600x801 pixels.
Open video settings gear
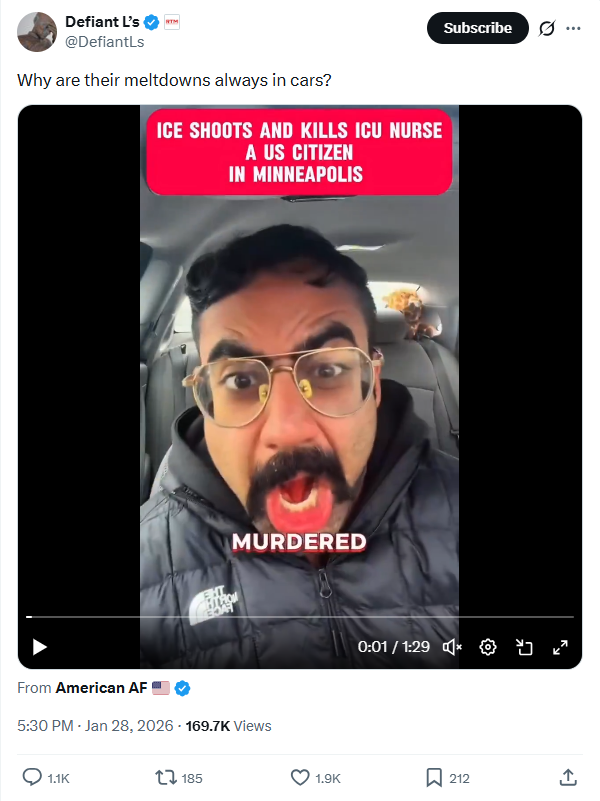488,647
